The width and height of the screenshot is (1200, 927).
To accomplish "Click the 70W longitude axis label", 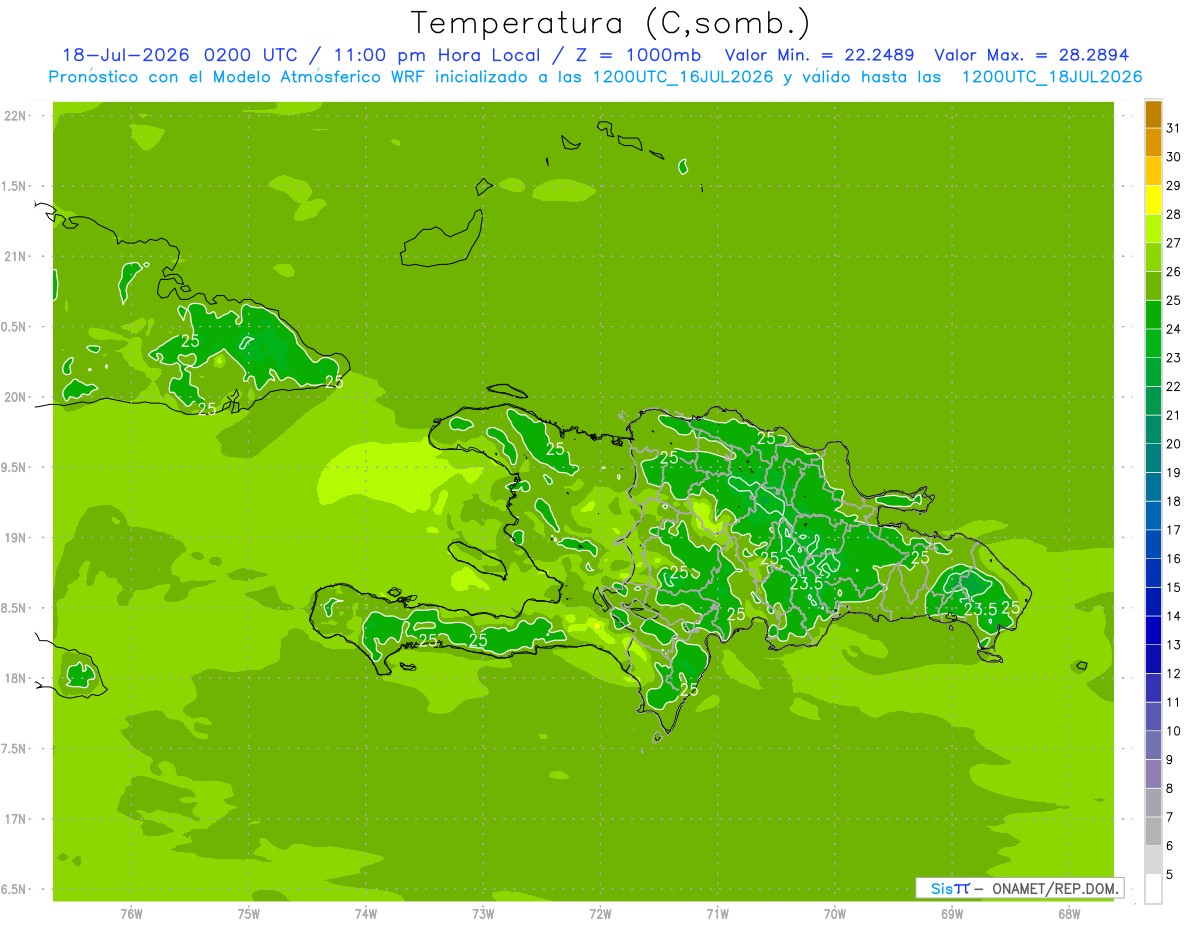I will coord(835,913).
